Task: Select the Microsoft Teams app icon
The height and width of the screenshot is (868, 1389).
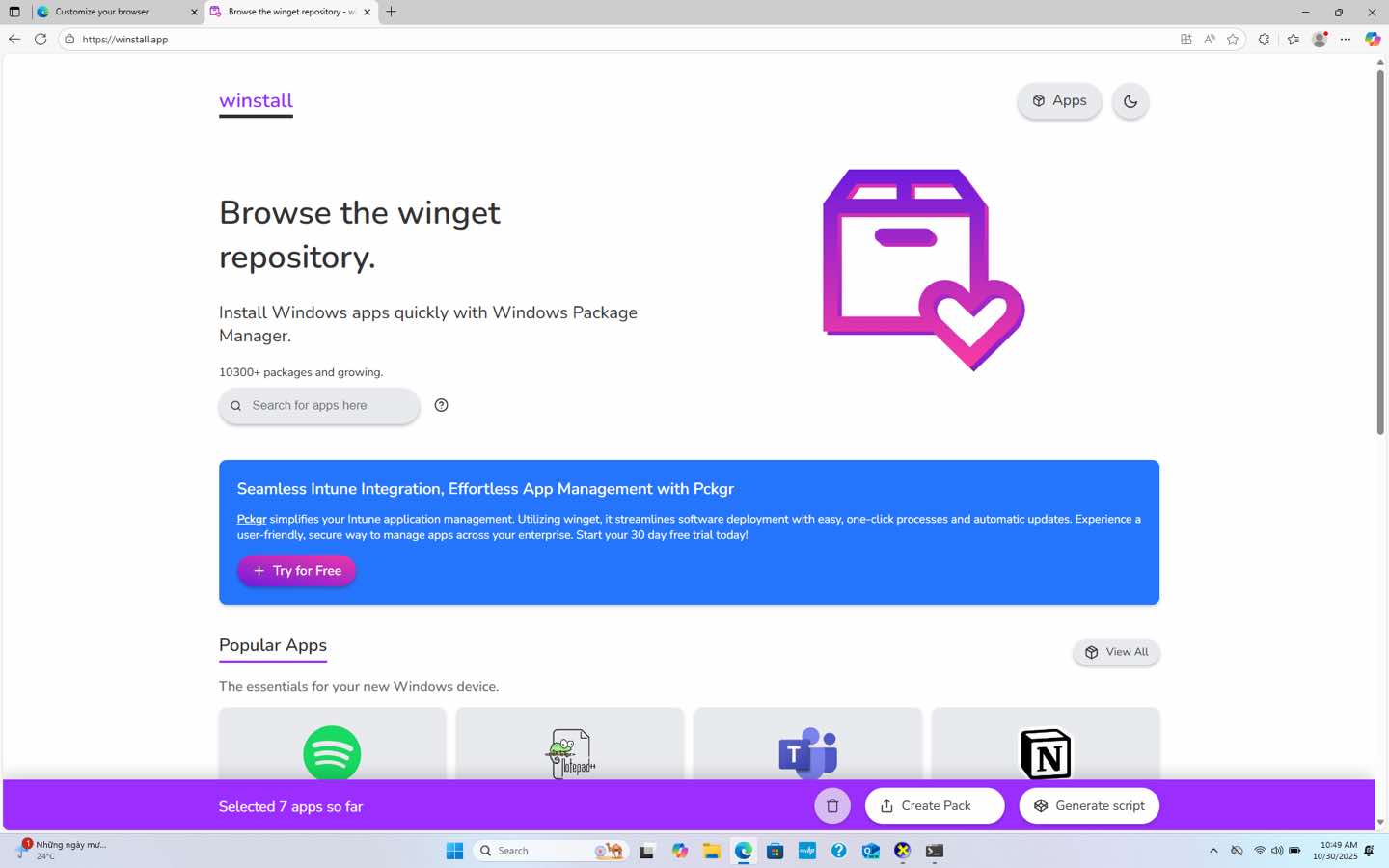Action: coord(807,752)
